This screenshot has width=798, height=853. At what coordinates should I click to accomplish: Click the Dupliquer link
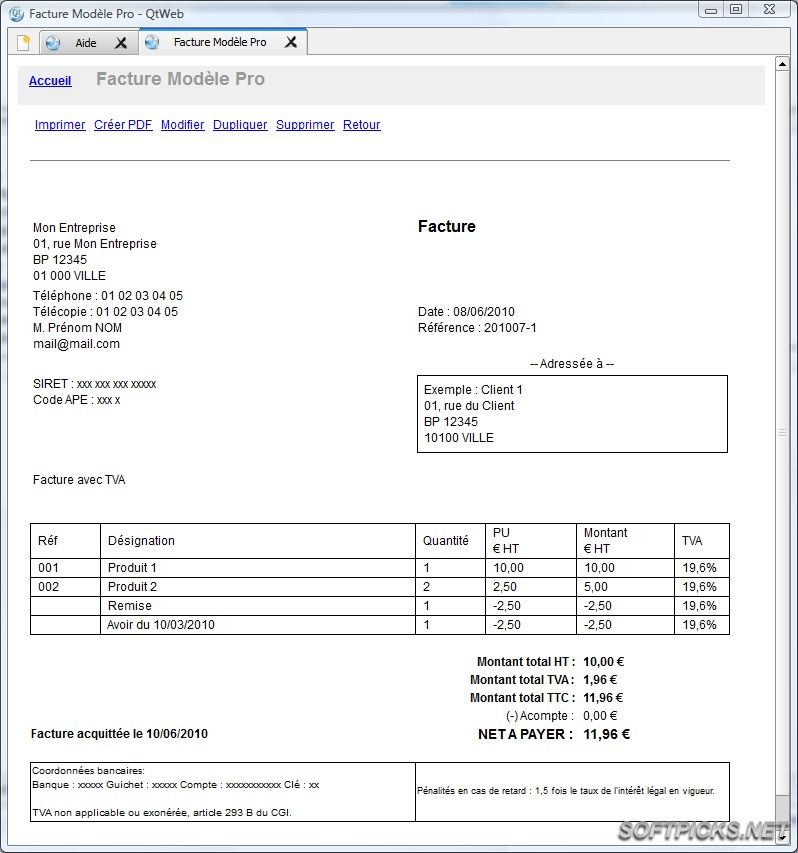[240, 125]
